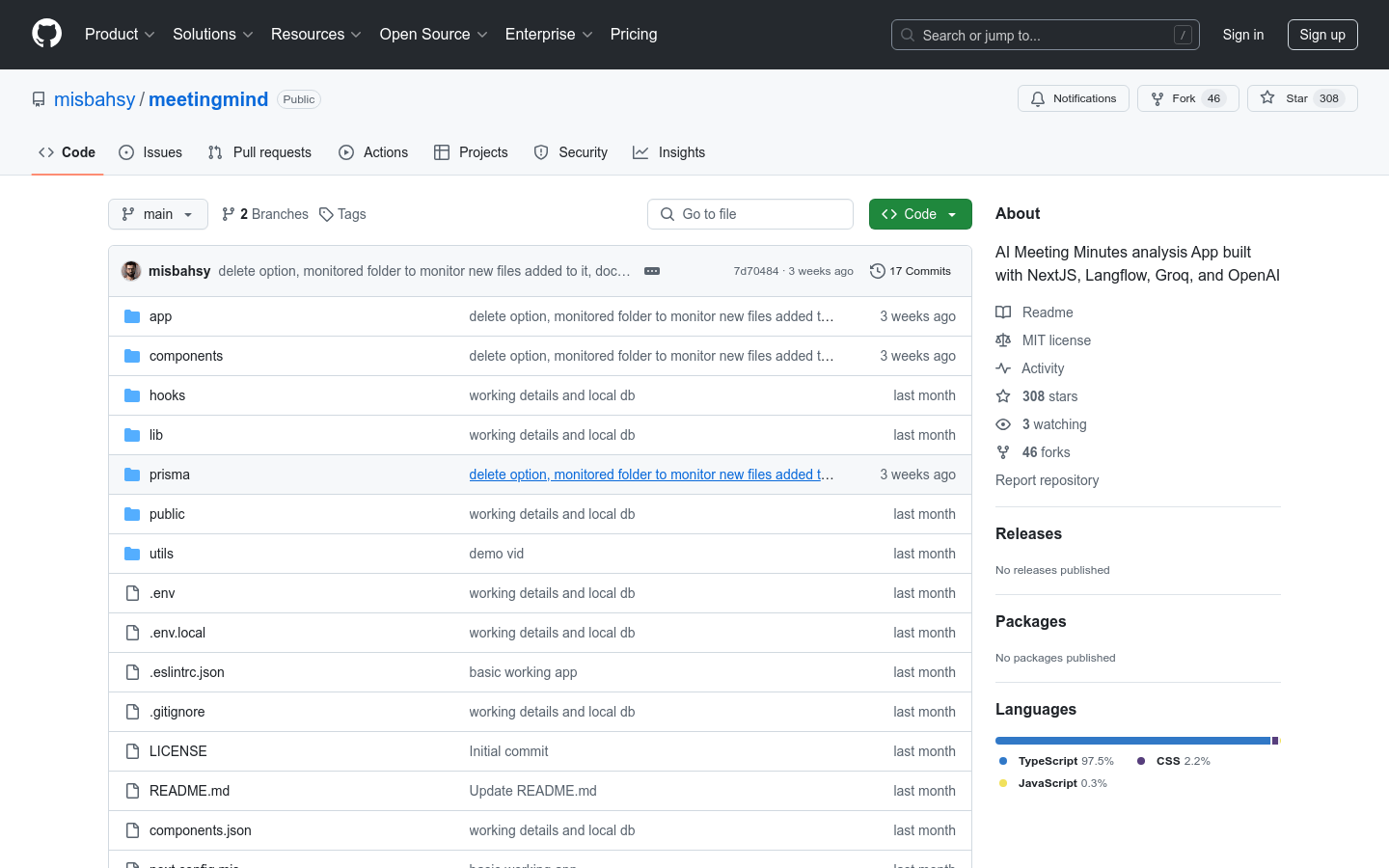Click Report repository link
This screenshot has width=1389, height=868.
1047,480
